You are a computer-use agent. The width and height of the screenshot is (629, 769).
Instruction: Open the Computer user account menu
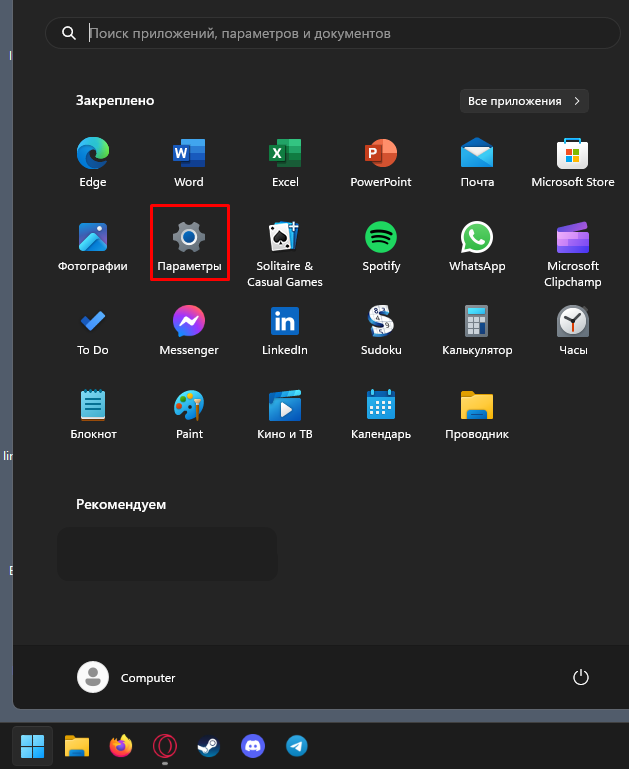pos(126,677)
